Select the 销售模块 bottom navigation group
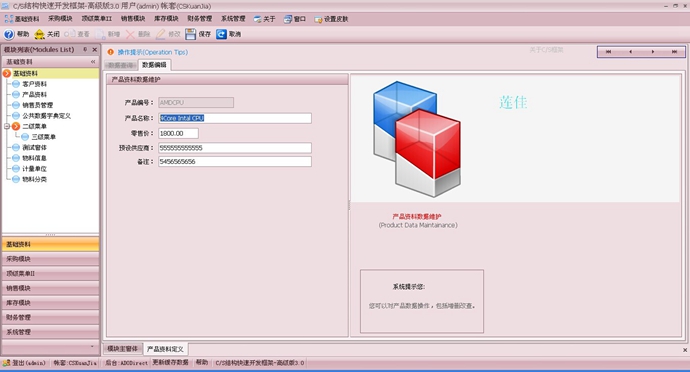Image resolution: width=690 pixels, height=372 pixels. pos(51,288)
